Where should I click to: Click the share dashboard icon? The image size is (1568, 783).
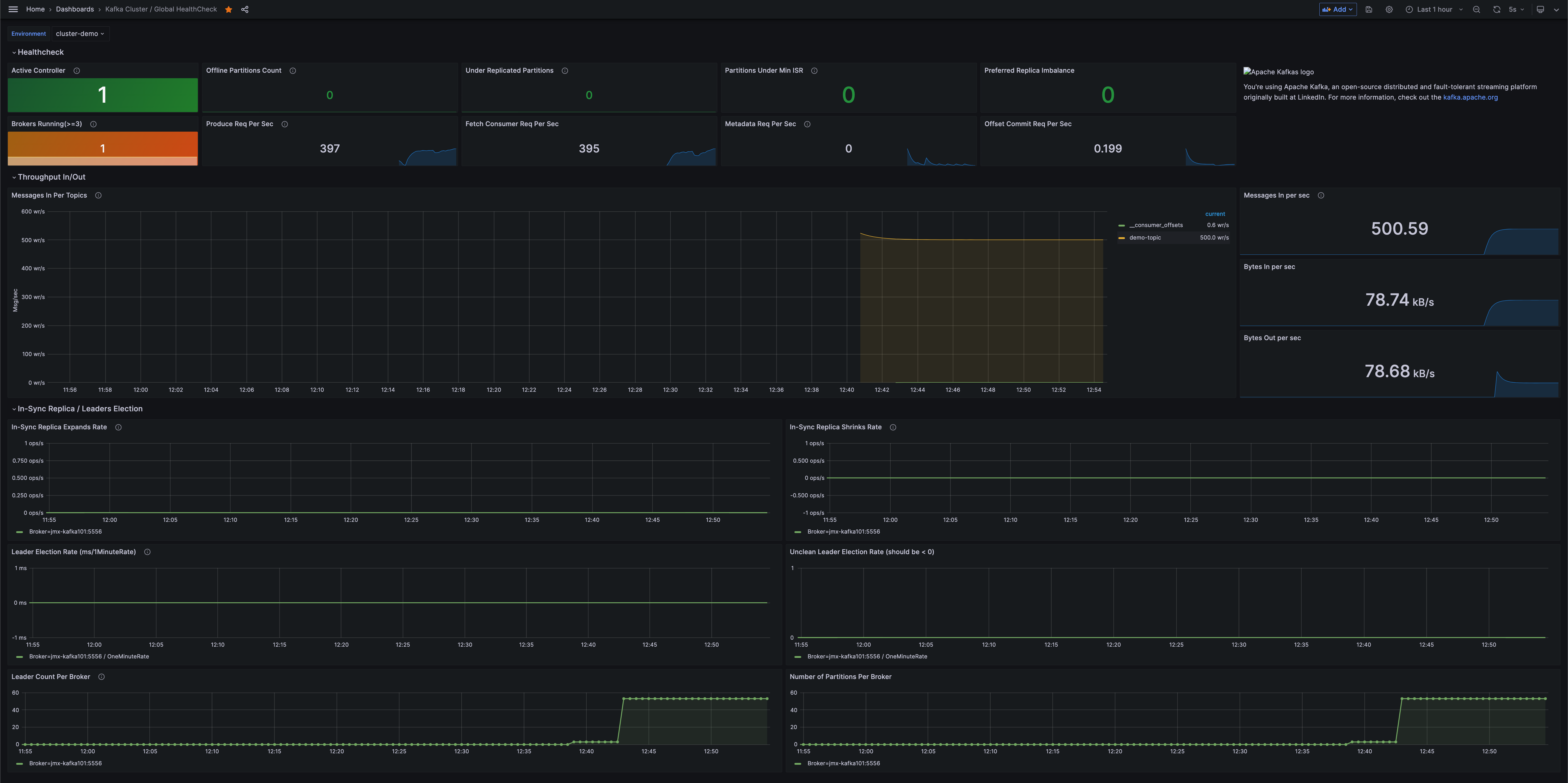[x=245, y=10]
